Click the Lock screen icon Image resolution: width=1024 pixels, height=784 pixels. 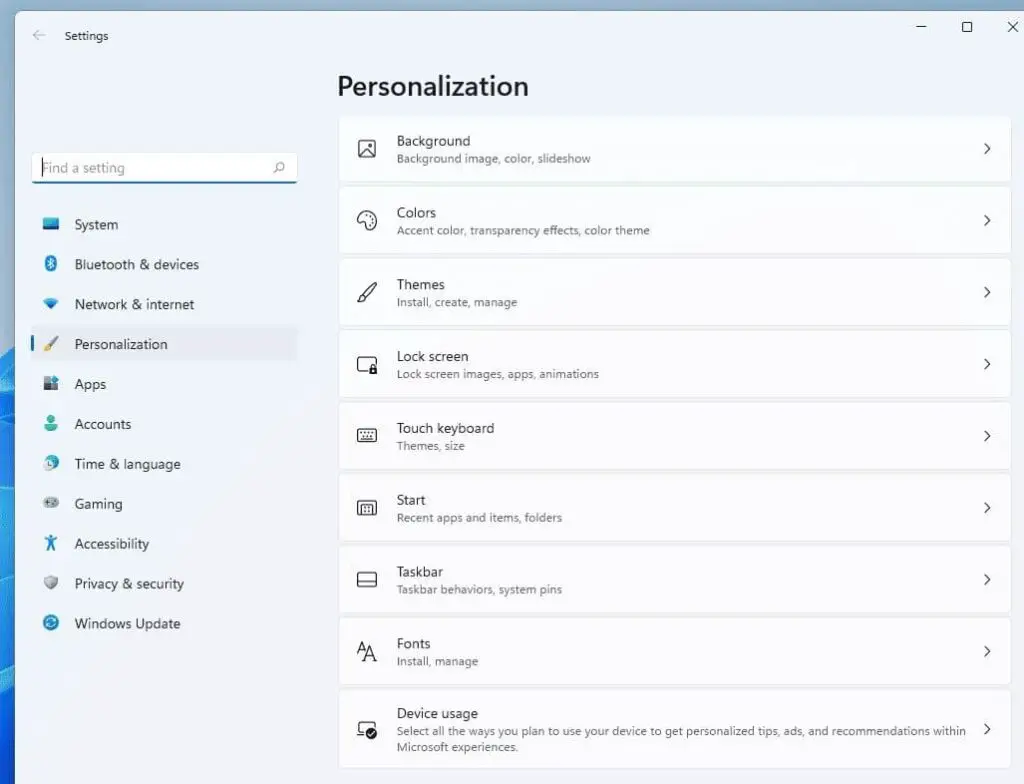point(367,365)
